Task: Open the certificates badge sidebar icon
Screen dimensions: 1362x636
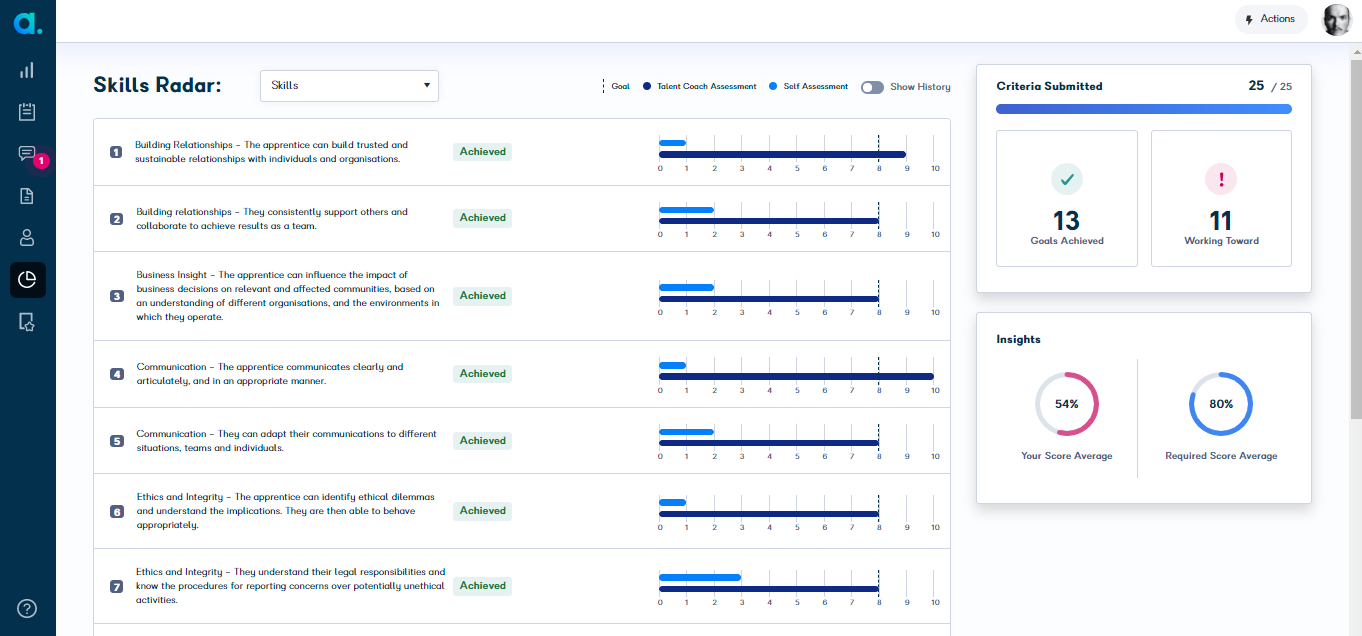Action: pos(26,322)
